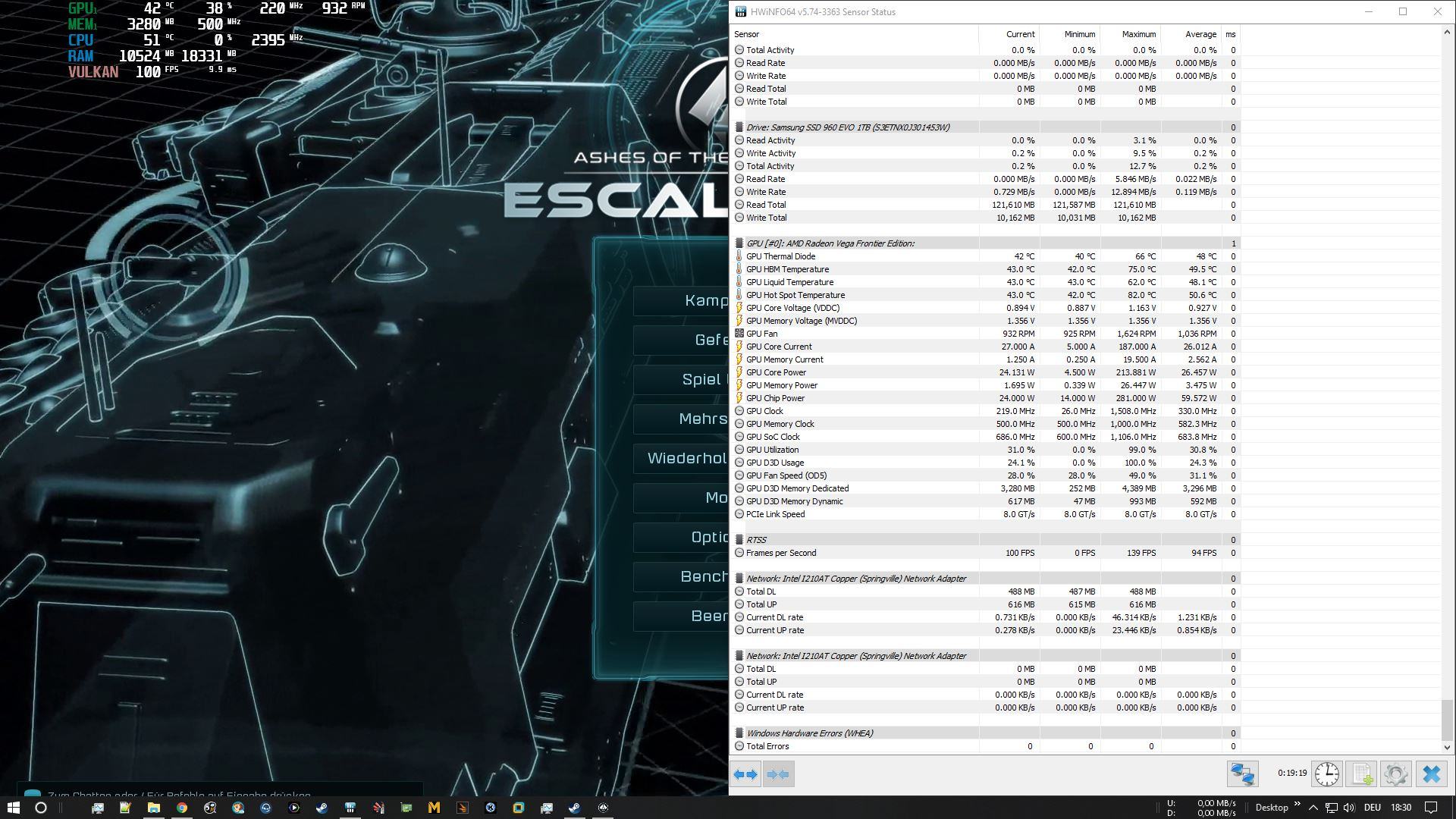The height and width of the screenshot is (819, 1456).
Task: Click Kamp... entry in game menu
Action: [681, 300]
